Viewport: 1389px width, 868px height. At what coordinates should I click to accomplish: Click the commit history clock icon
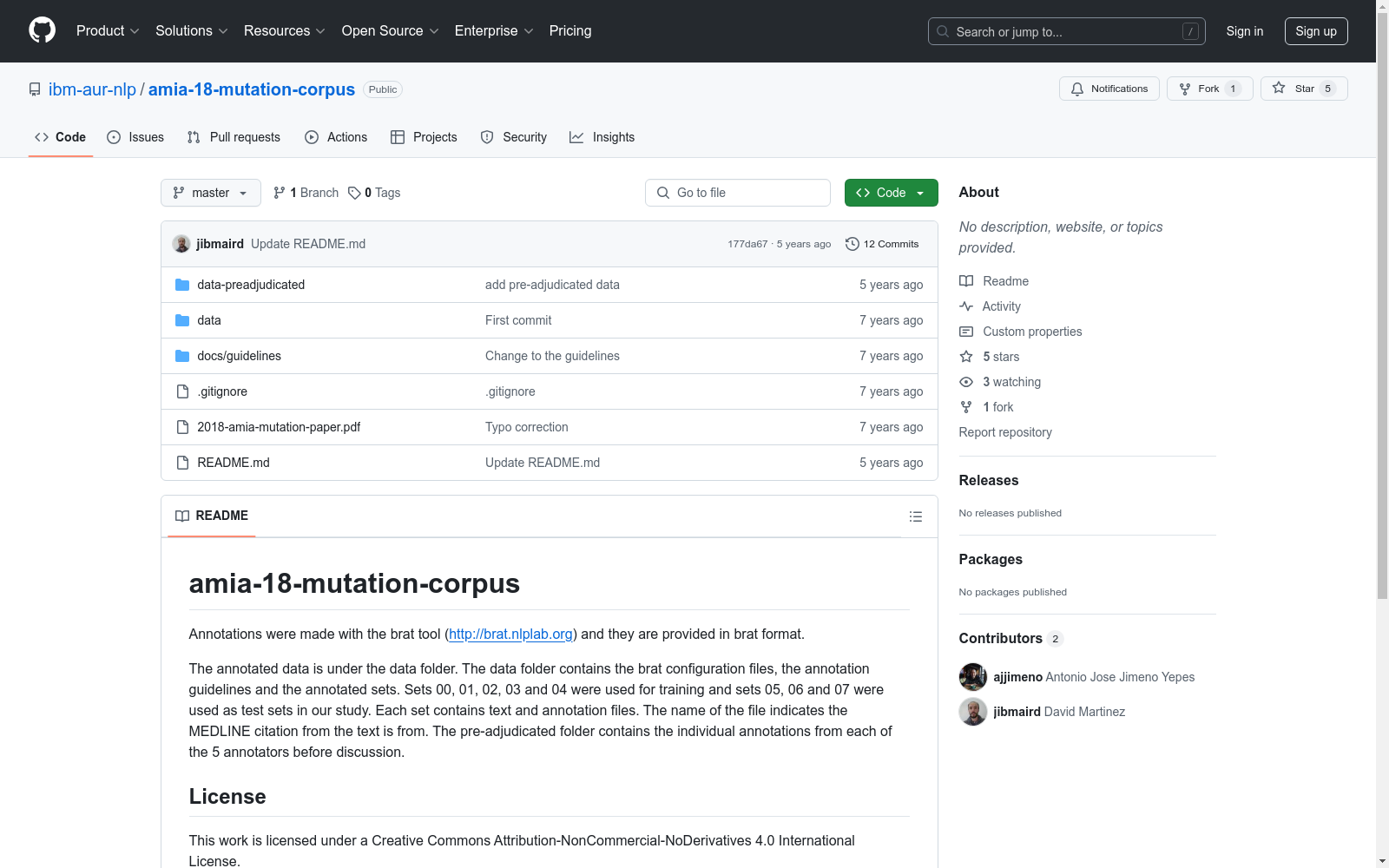point(852,244)
